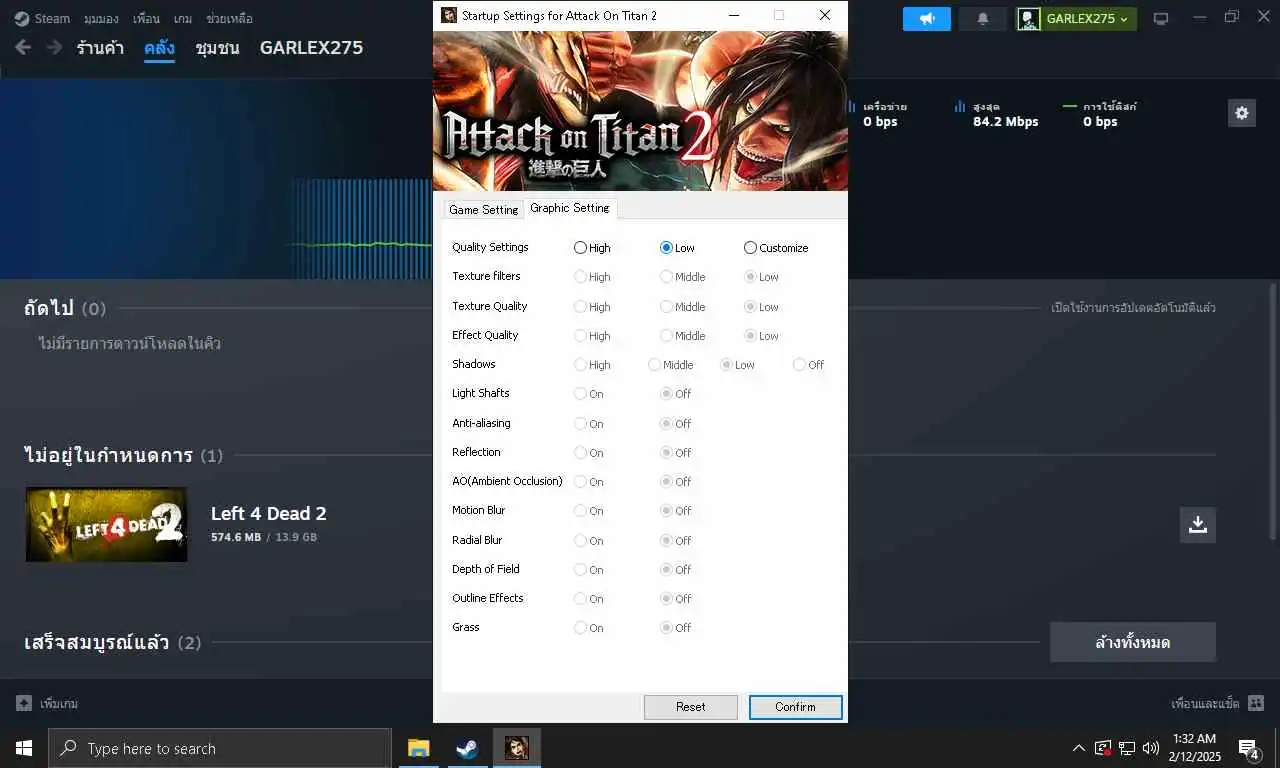Viewport: 1280px width, 768px height.
Task: Open network icon in system tray
Action: tap(1127, 748)
